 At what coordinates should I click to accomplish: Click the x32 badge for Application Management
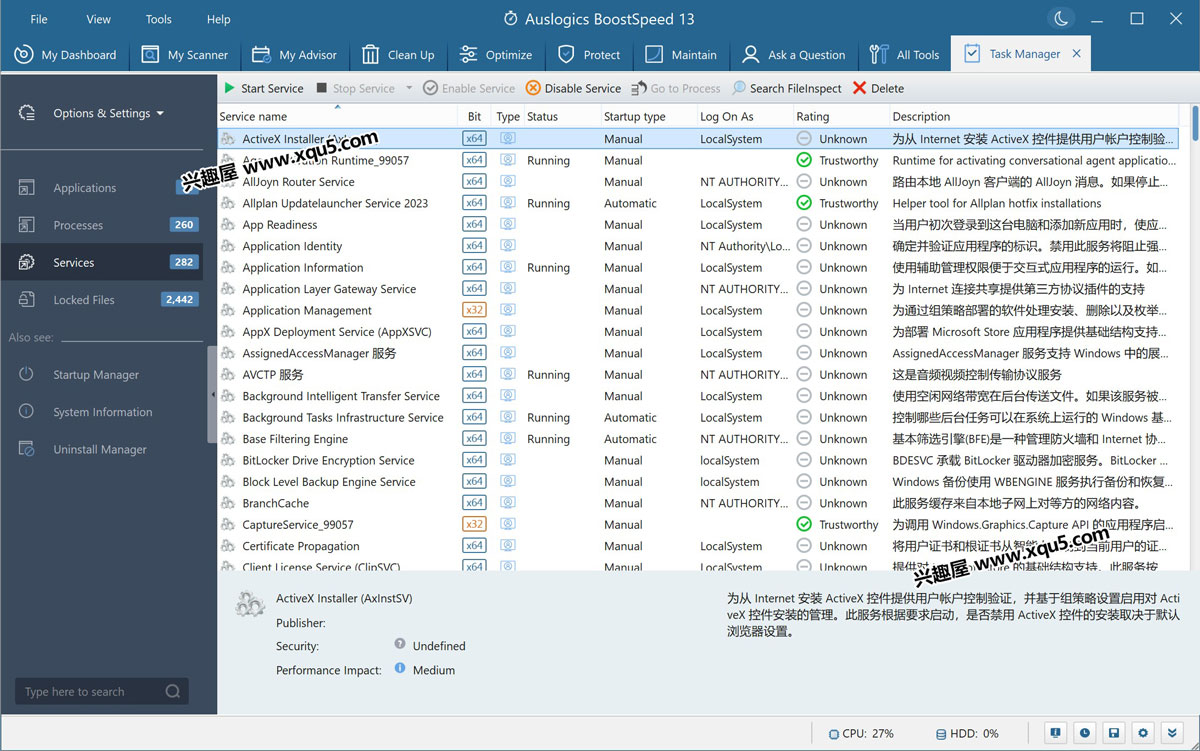[475, 310]
